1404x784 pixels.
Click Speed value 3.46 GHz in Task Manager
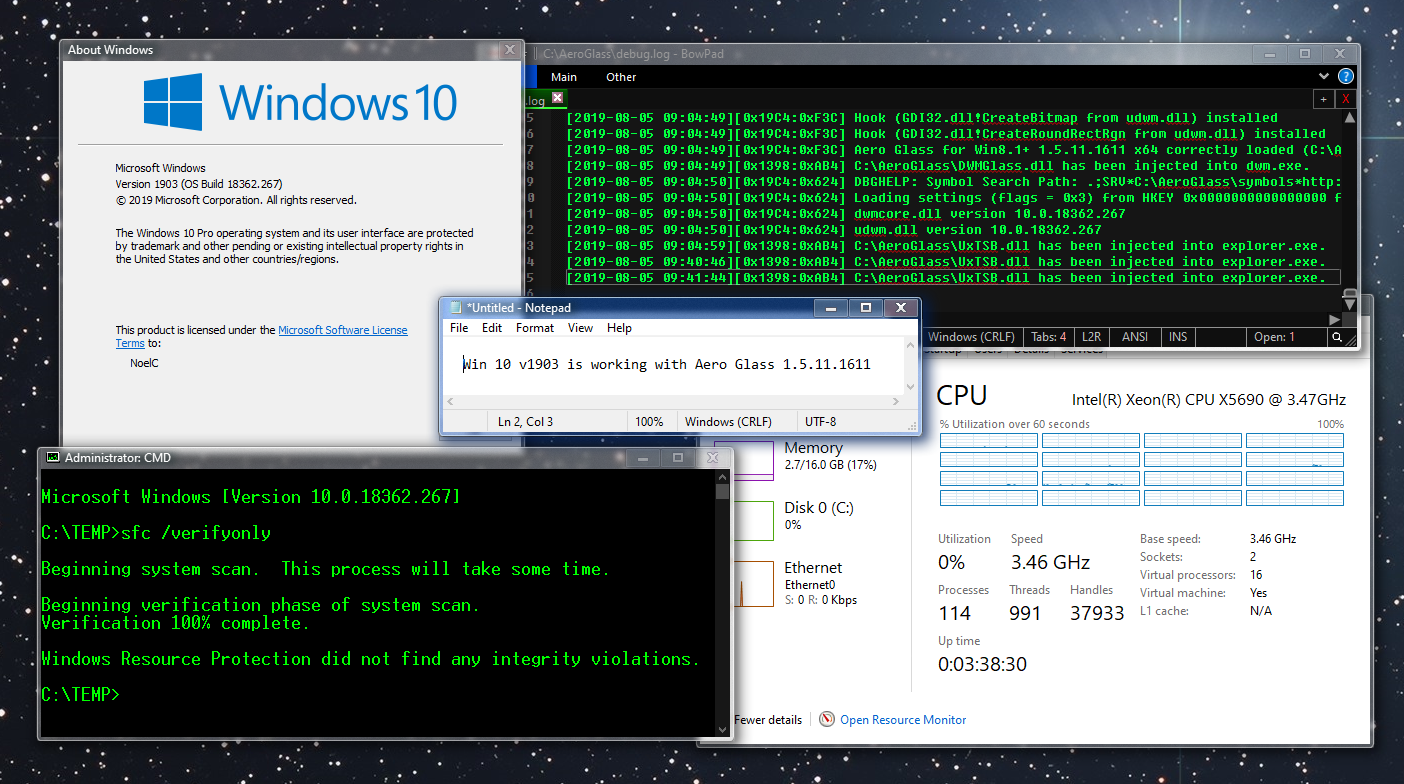pos(1050,562)
